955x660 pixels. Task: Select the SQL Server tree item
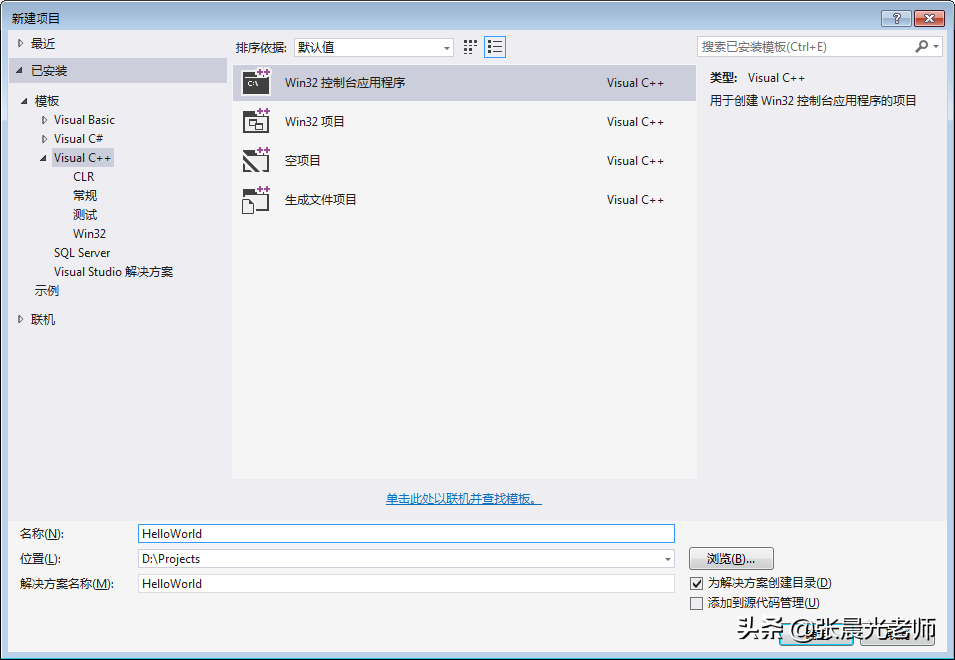click(x=82, y=253)
